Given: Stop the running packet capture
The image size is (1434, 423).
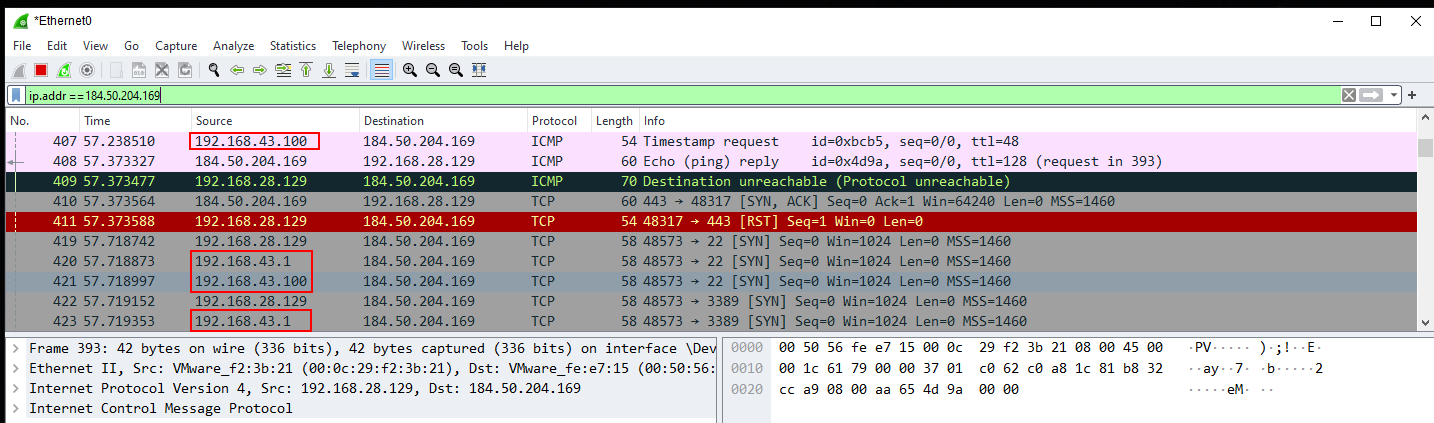Looking at the screenshot, I should [x=41, y=70].
